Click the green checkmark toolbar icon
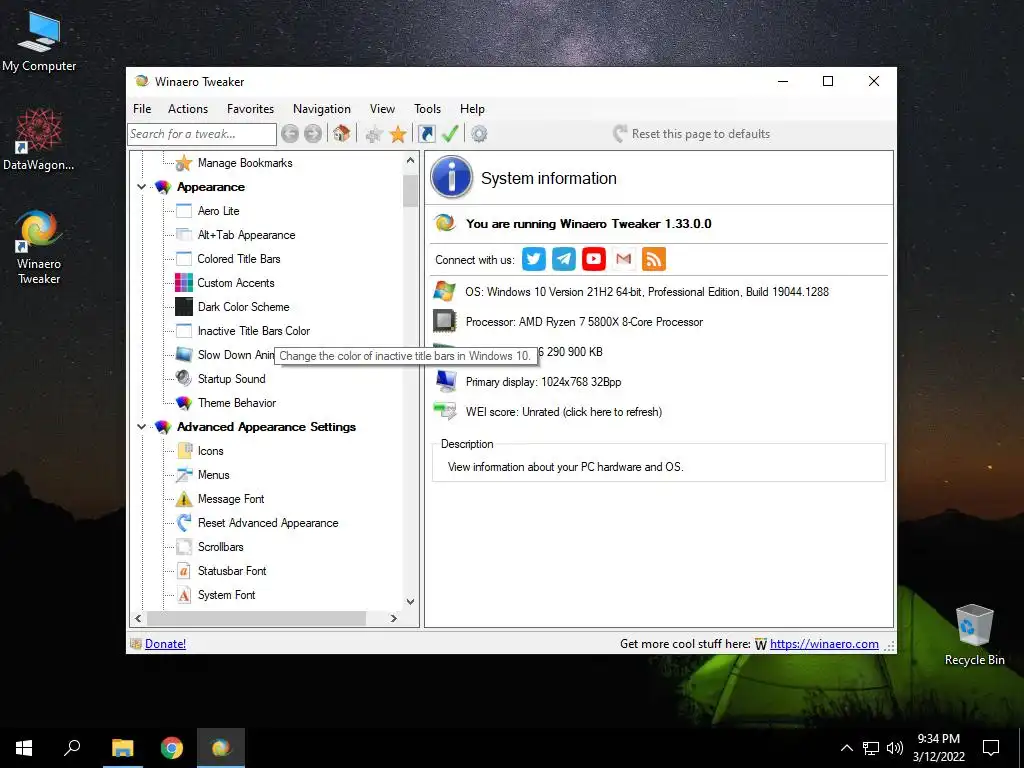Screen dimensions: 1024x768 (450, 134)
